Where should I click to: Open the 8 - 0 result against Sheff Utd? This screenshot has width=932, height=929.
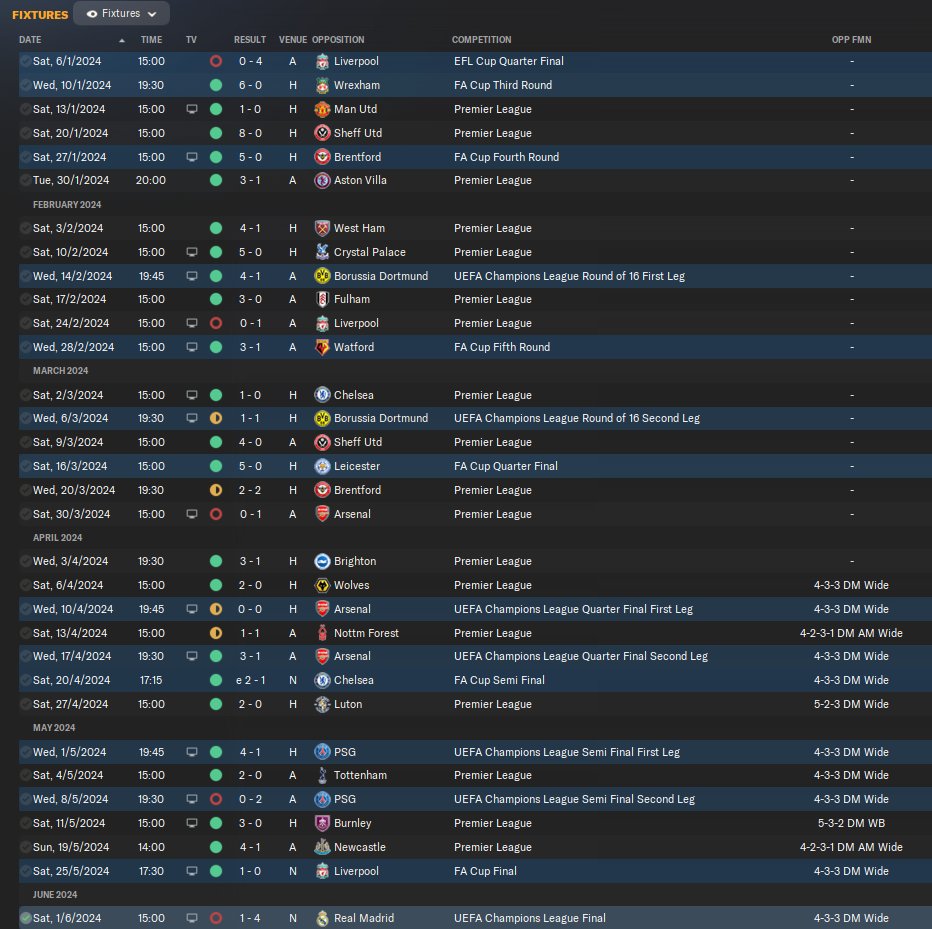click(250, 133)
